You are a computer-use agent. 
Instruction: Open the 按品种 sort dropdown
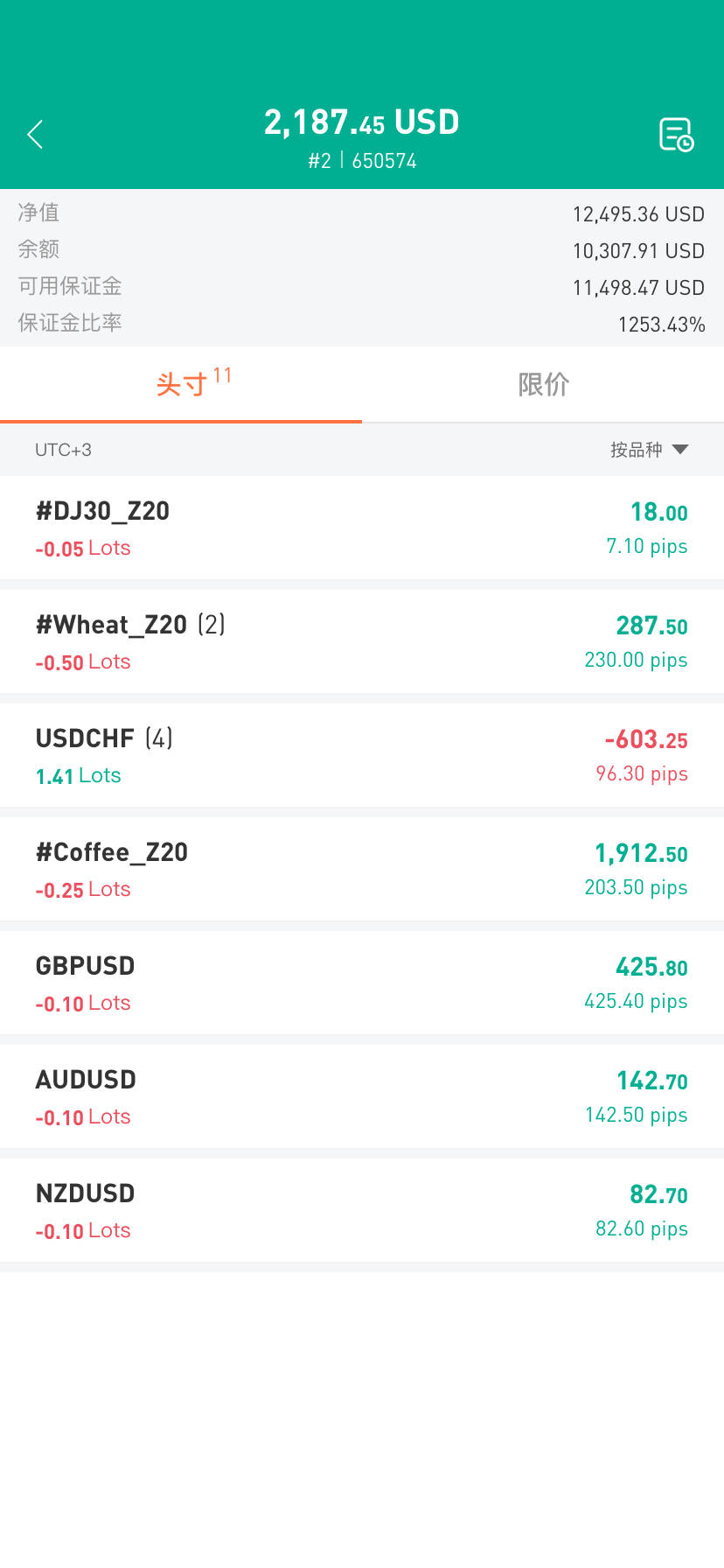pos(649,450)
